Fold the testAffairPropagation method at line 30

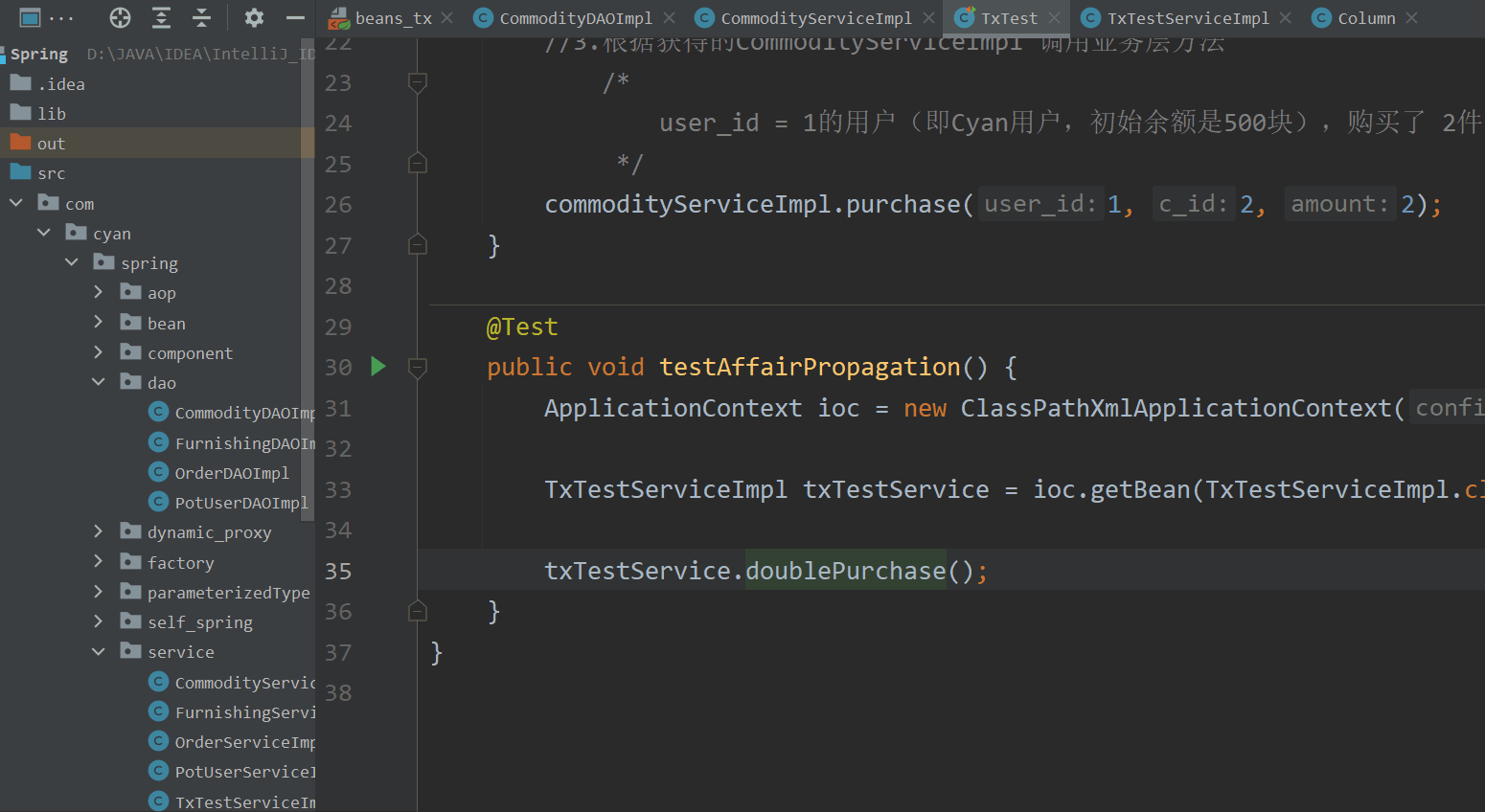pyautogui.click(x=418, y=367)
